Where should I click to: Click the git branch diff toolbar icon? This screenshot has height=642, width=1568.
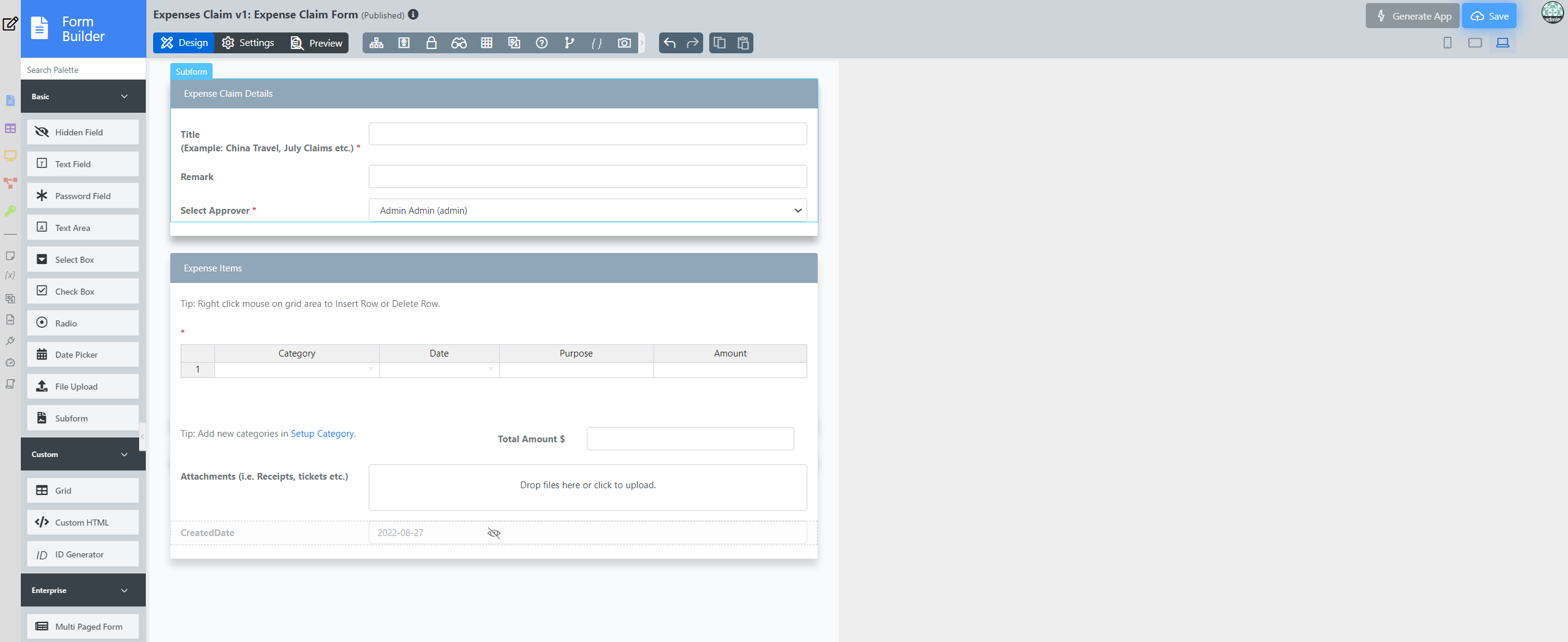click(x=569, y=43)
